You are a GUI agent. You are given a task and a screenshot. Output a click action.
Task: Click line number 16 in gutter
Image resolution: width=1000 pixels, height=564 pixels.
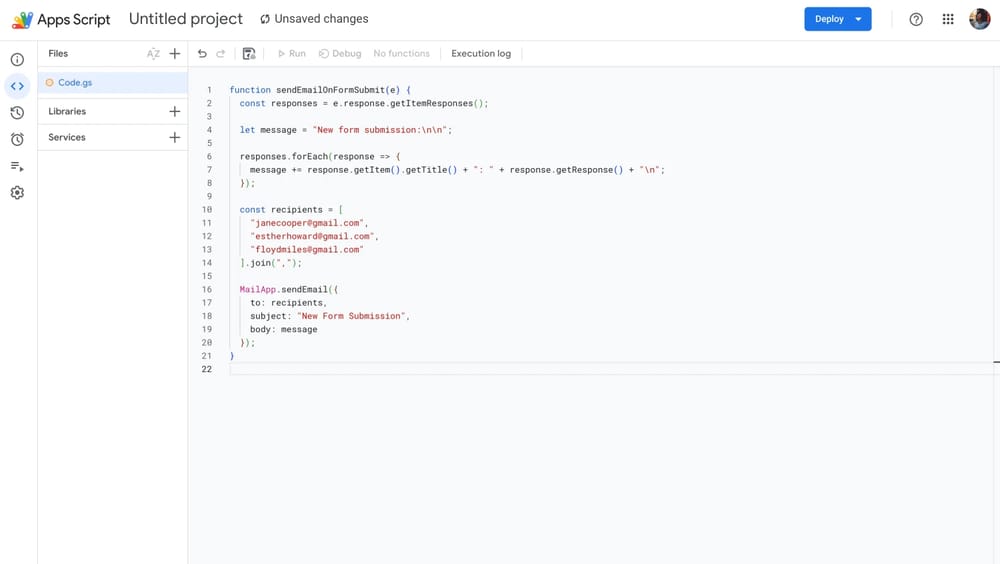pyautogui.click(x=207, y=290)
